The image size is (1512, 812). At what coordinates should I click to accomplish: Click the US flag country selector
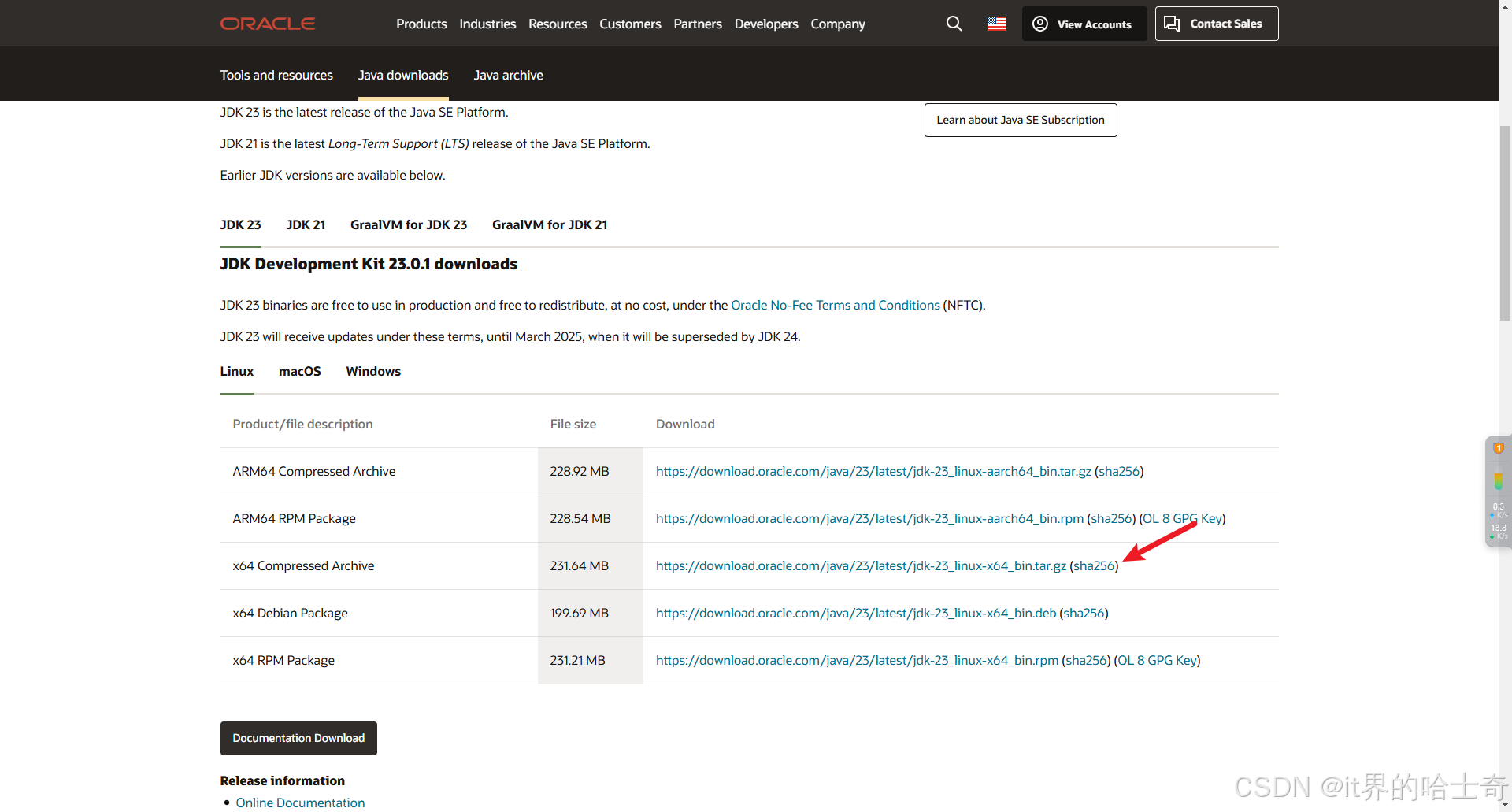tap(997, 24)
